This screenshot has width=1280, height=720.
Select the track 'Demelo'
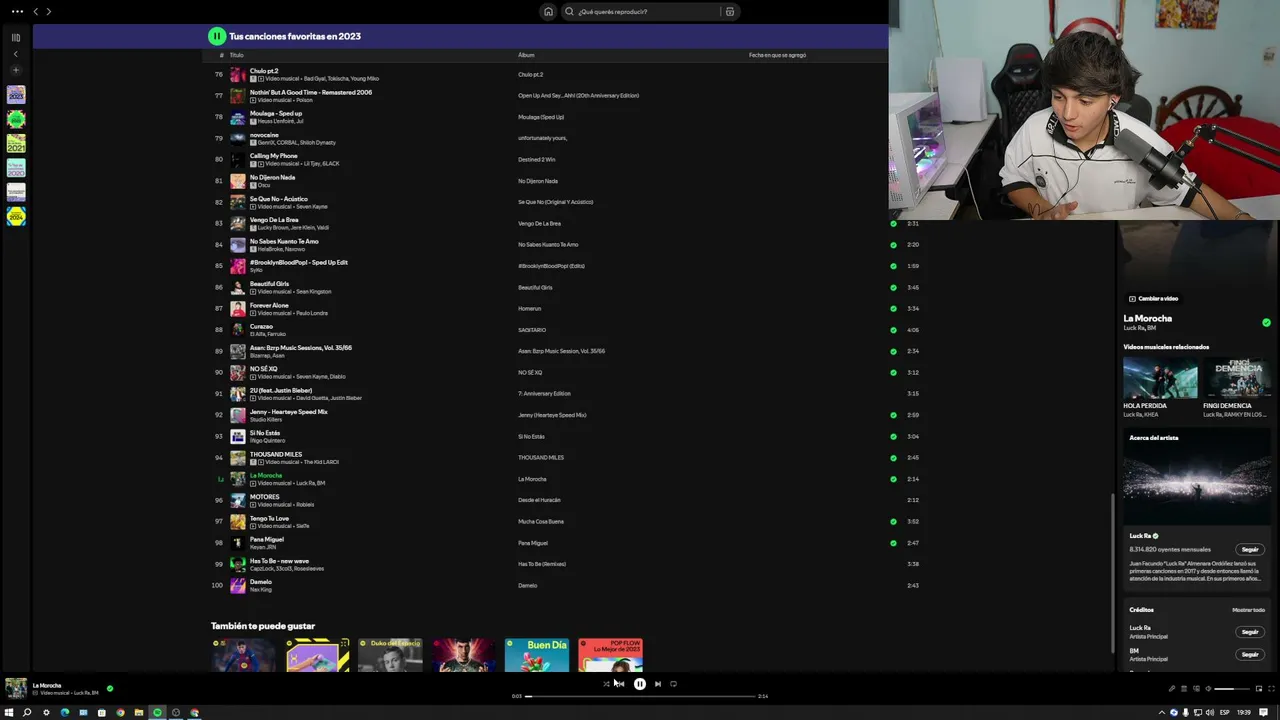coord(261,582)
